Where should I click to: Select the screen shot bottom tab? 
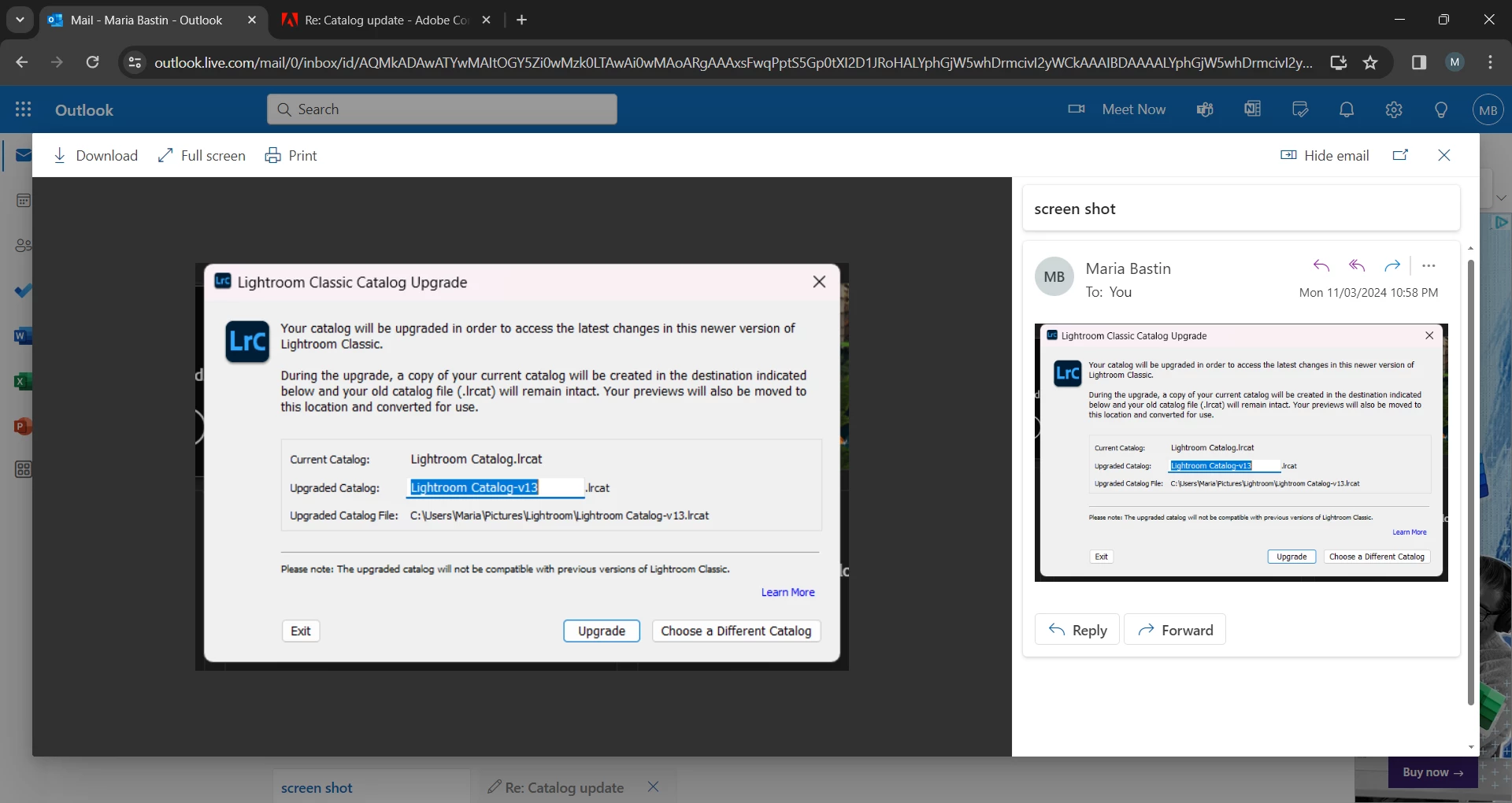pos(371,787)
